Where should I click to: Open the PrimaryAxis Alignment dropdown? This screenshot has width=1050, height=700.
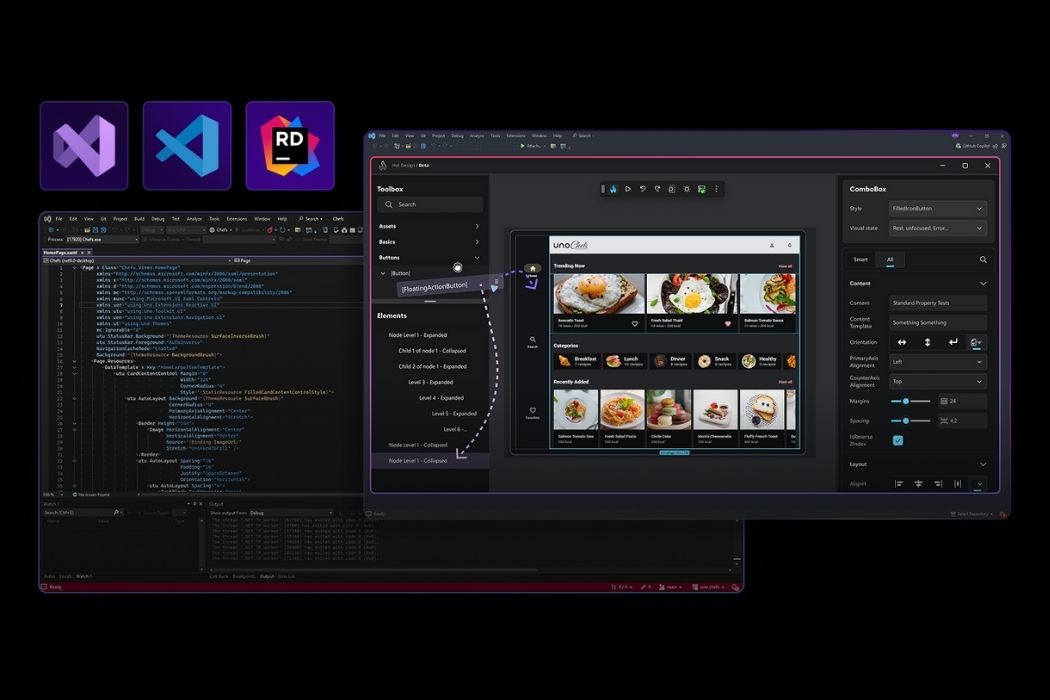938,362
